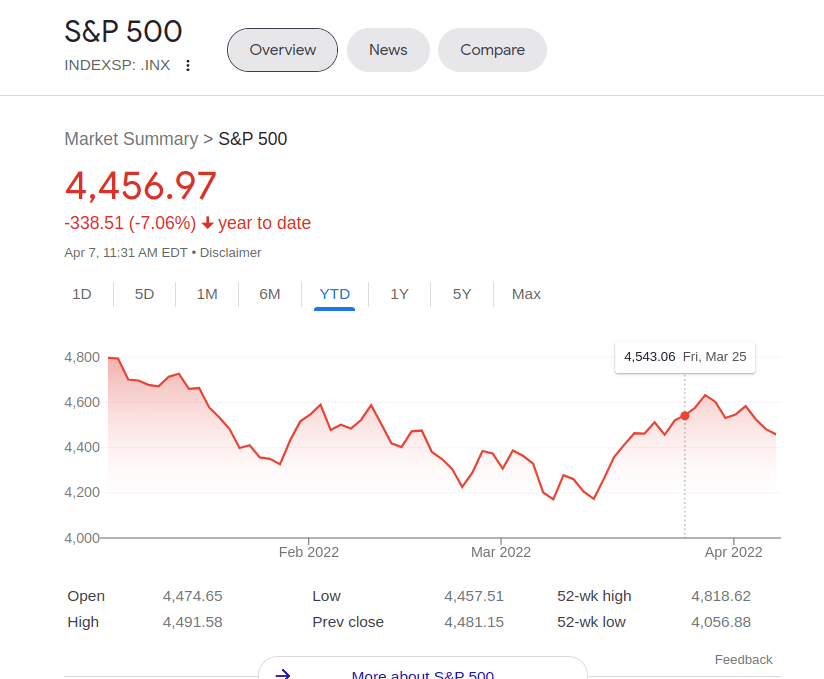Open the Compare tab
The image size is (824, 679).
[492, 50]
